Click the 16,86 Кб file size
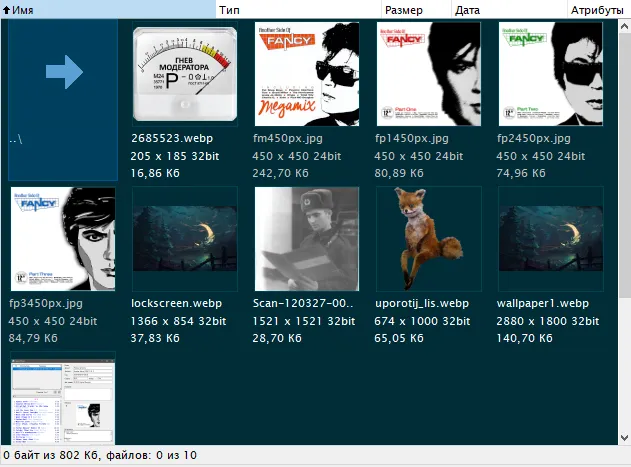Screen dimensions: 631x467 click(155, 174)
